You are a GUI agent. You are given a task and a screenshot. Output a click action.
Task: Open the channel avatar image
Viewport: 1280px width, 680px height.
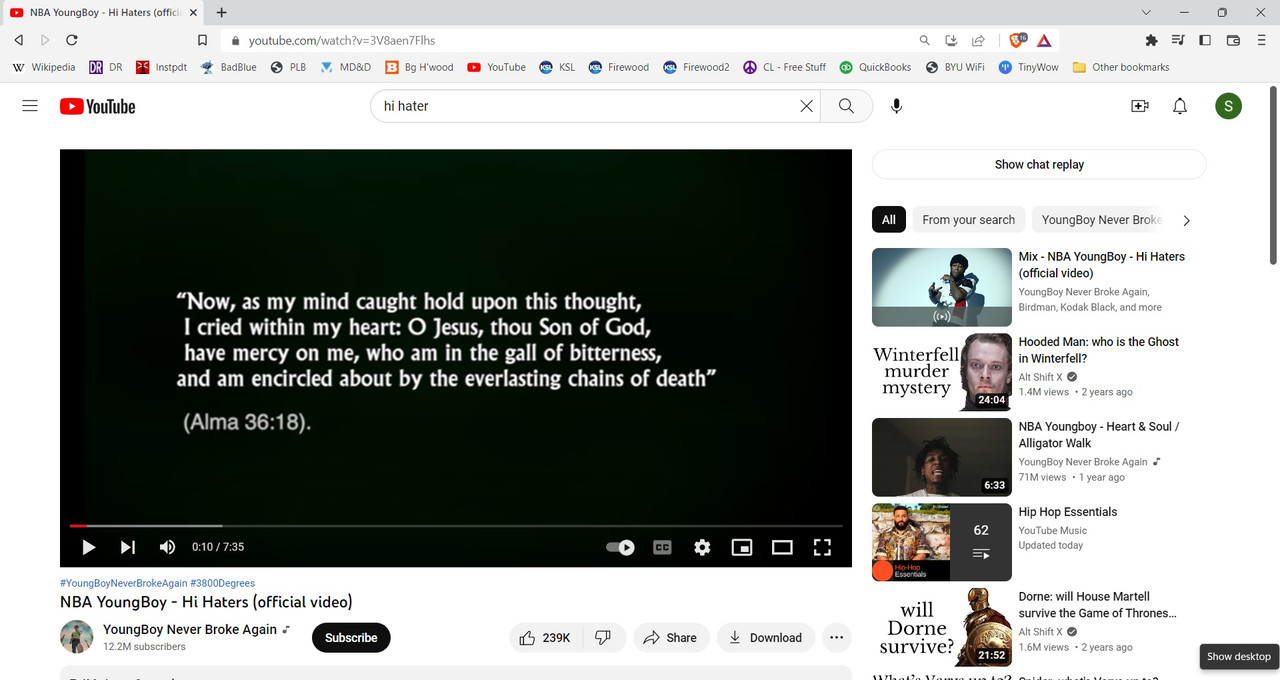77,637
